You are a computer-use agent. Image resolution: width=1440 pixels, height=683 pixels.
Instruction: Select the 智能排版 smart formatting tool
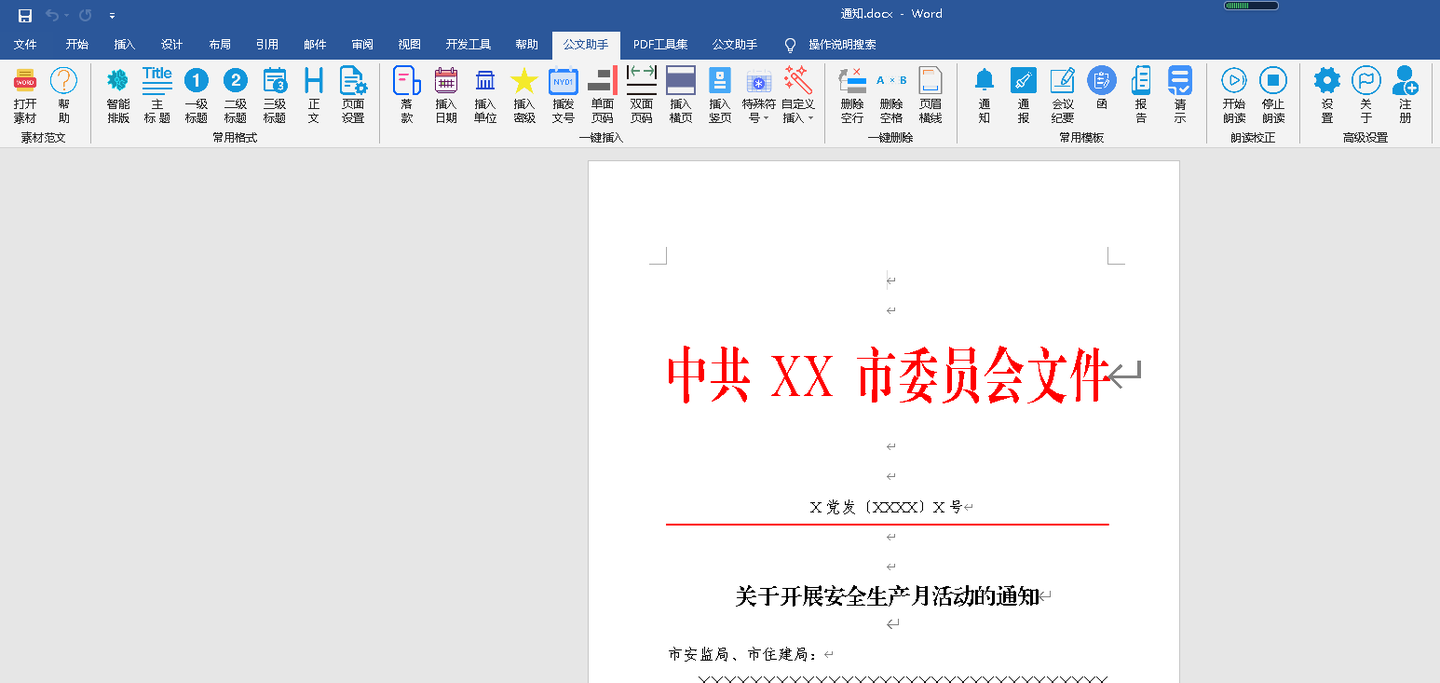pos(117,95)
